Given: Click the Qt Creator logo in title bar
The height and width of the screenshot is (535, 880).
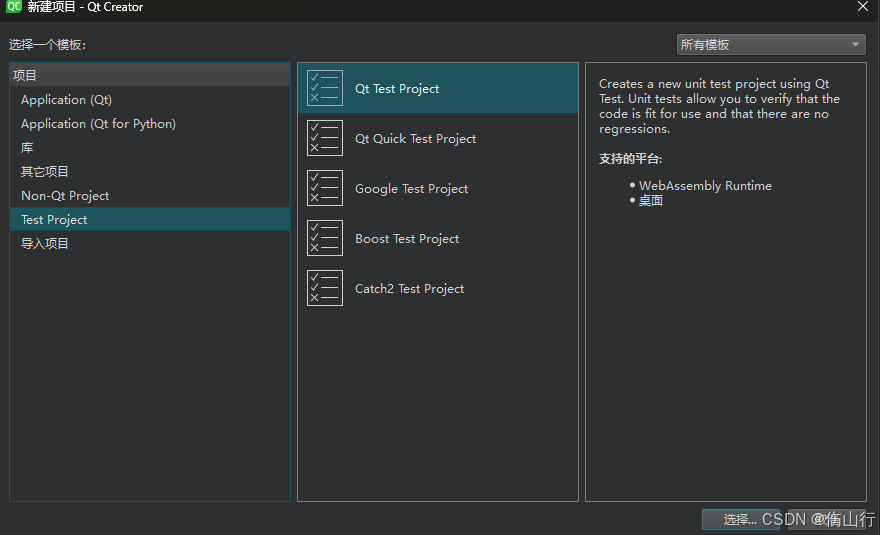Looking at the screenshot, I should (13, 7).
